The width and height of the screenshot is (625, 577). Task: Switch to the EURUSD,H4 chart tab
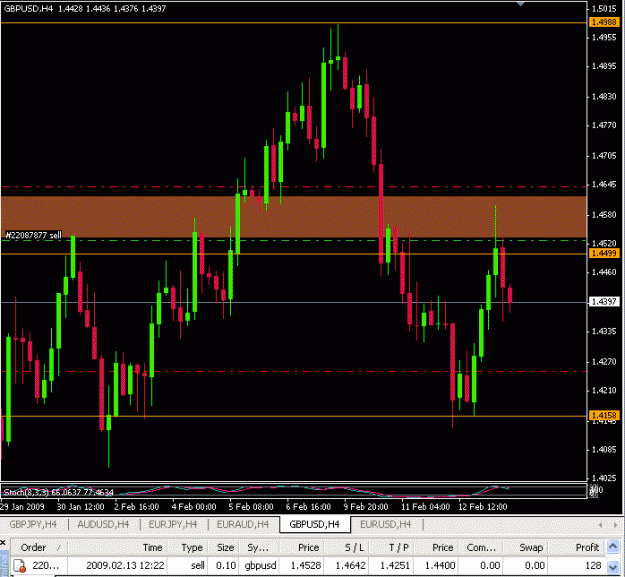[x=385, y=524]
